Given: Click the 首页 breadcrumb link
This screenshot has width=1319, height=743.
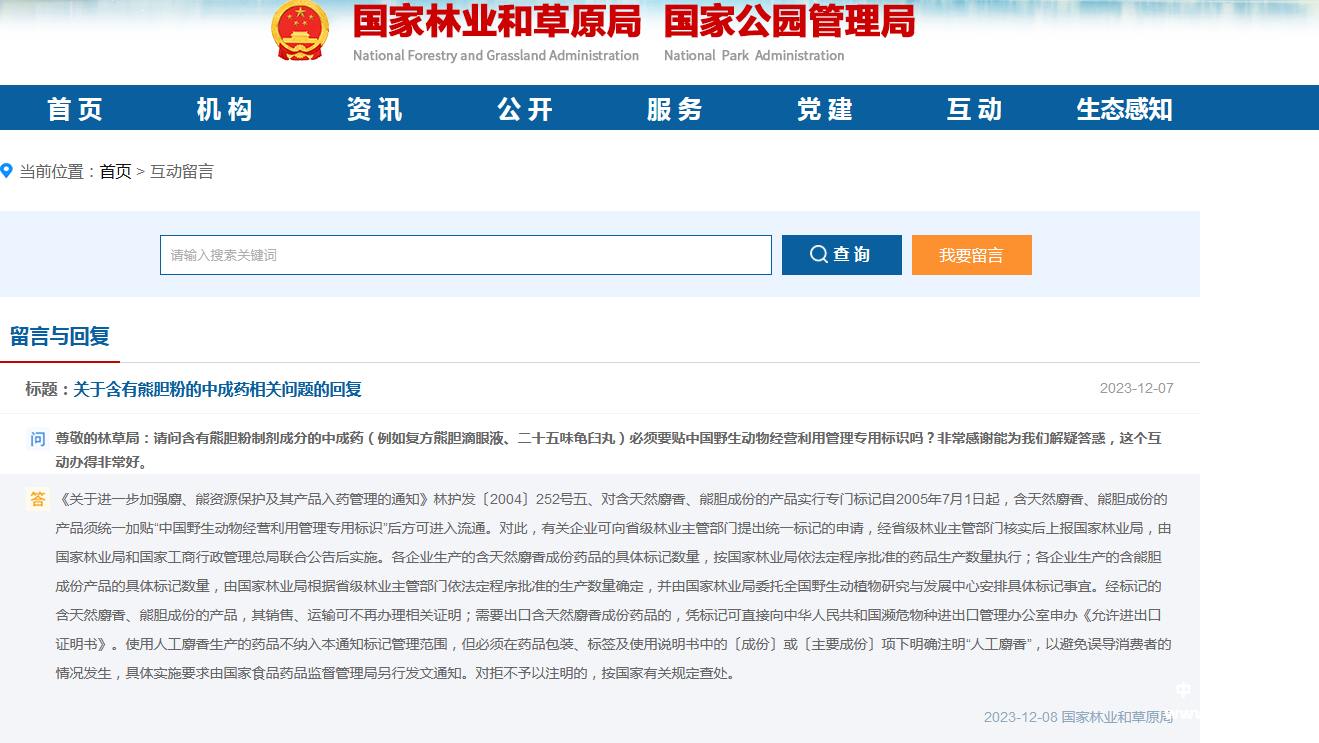Looking at the screenshot, I should click(115, 172).
